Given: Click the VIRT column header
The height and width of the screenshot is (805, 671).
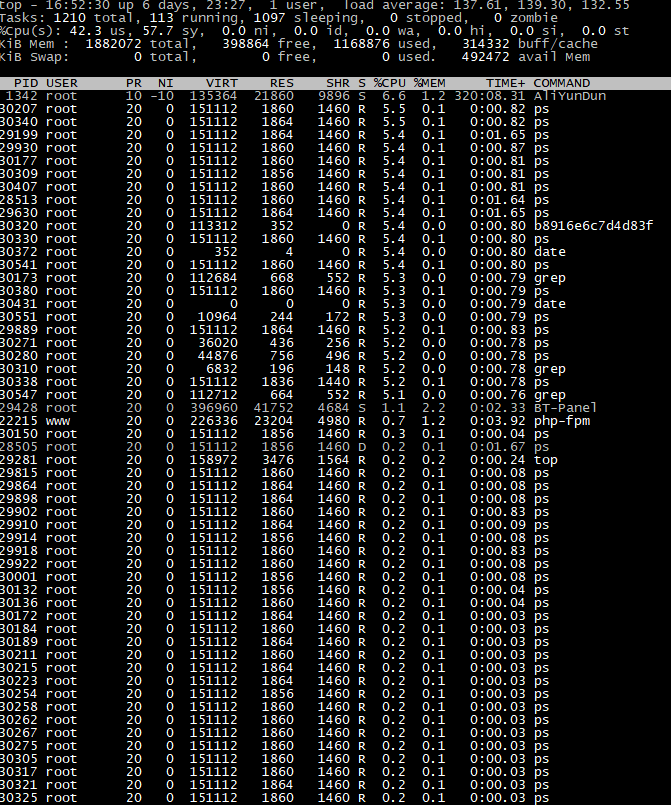Looking at the screenshot, I should [222, 83].
